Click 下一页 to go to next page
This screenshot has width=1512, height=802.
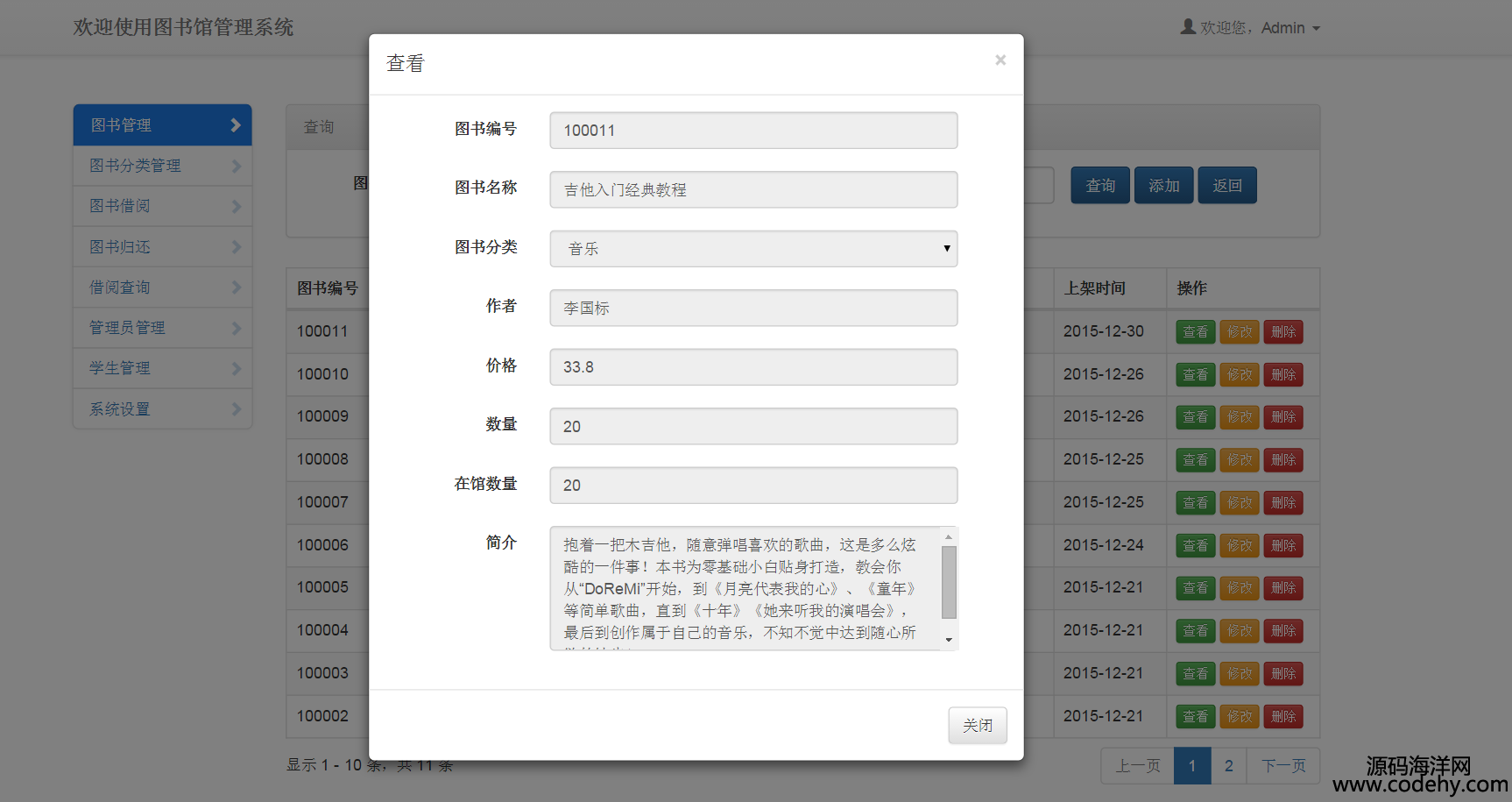1283,766
